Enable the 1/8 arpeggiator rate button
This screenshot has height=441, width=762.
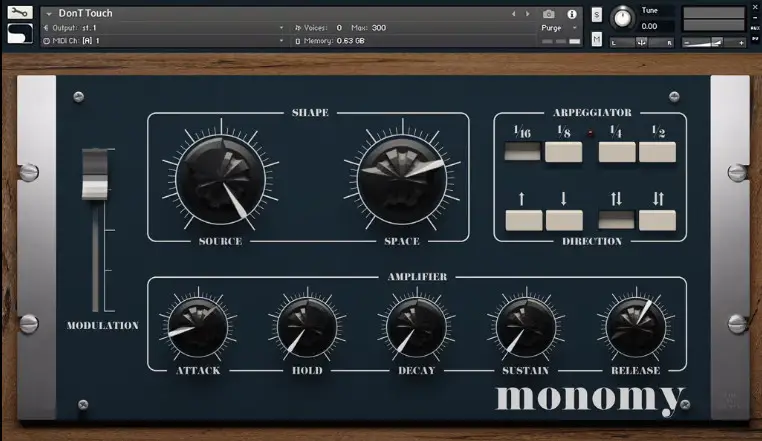563,152
